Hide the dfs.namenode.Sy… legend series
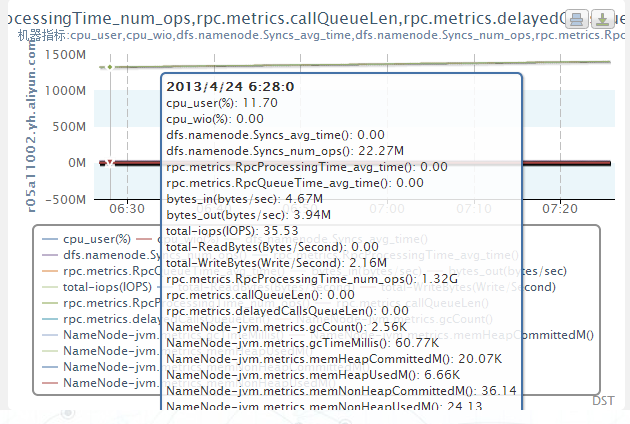630x424 pixels. (106, 255)
